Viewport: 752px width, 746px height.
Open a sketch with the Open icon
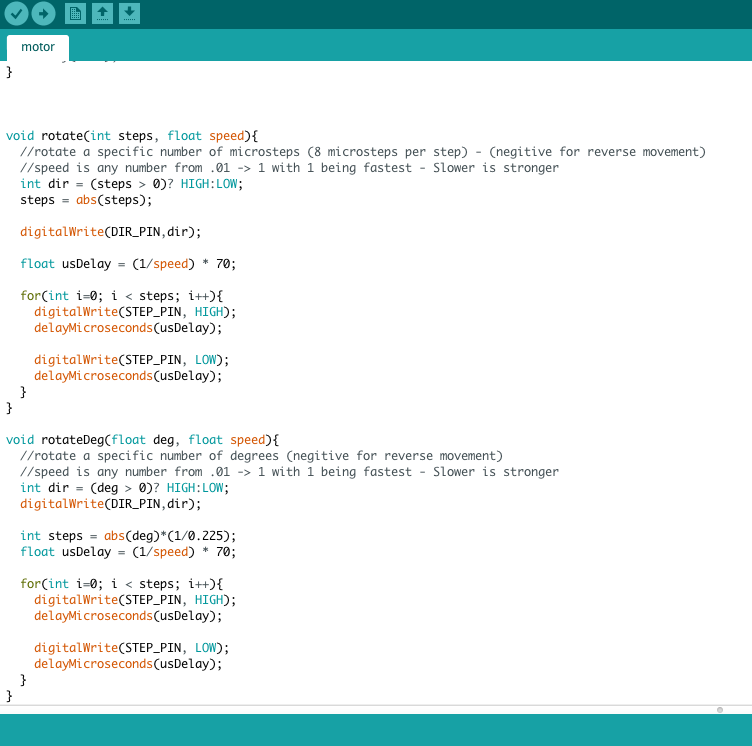coord(103,13)
